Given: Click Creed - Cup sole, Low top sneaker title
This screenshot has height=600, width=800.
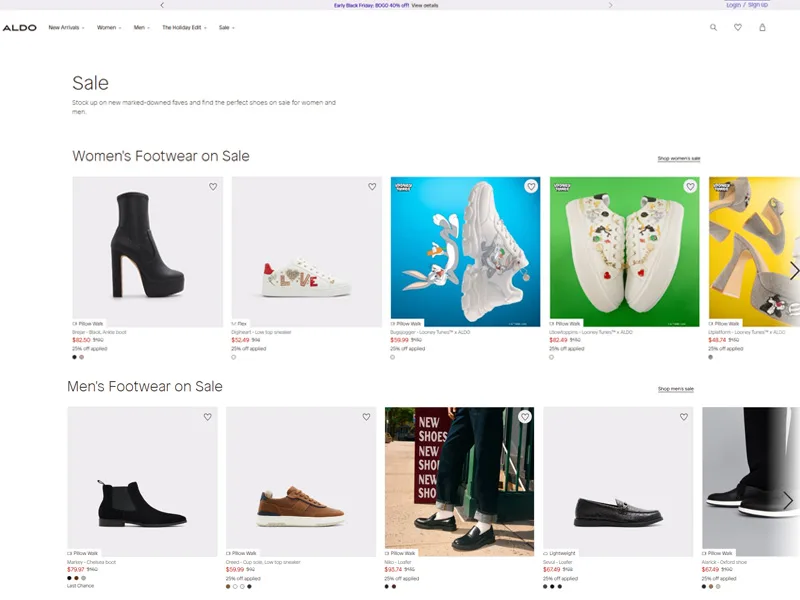Looking at the screenshot, I should click(263, 562).
